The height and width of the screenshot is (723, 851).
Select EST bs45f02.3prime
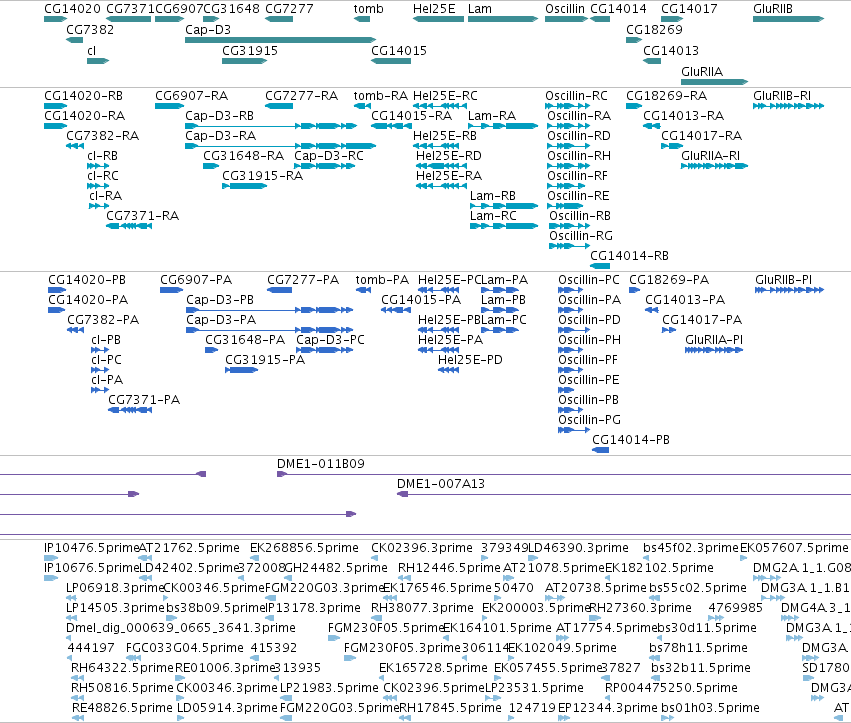[x=691, y=548]
